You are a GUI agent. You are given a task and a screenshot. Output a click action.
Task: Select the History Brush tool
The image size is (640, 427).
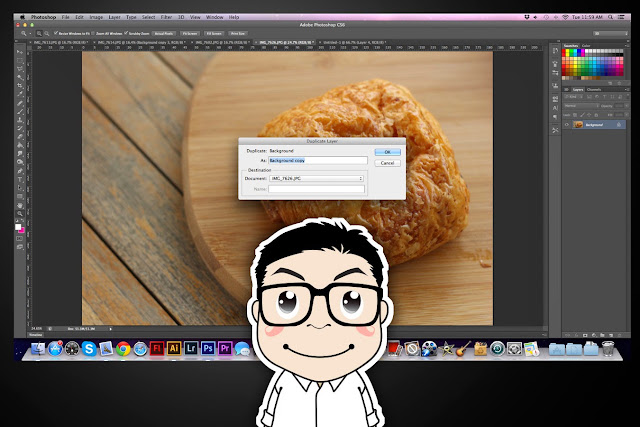20,129
